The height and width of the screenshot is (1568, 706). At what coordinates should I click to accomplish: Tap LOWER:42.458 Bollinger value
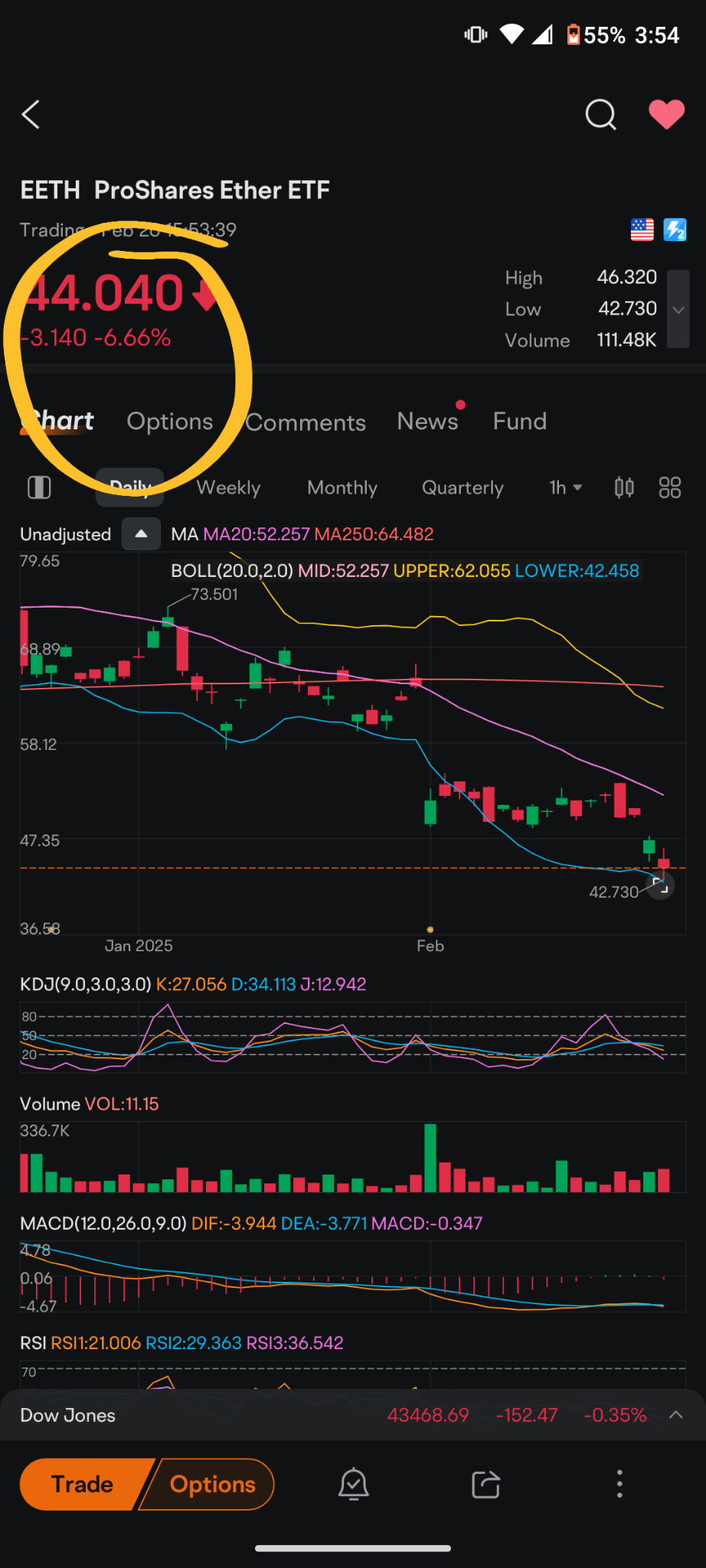click(x=577, y=571)
